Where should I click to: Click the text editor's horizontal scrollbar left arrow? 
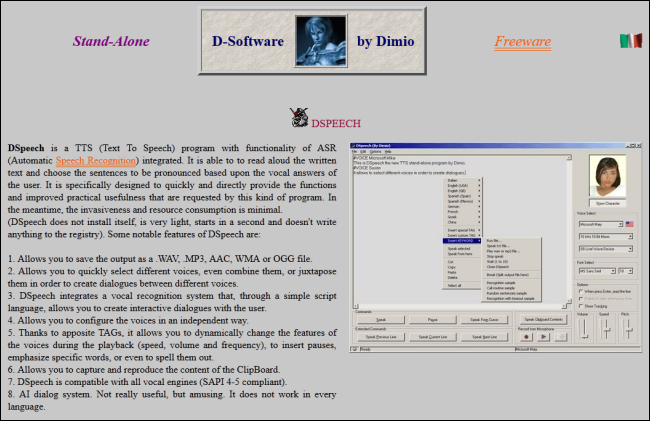click(x=355, y=306)
